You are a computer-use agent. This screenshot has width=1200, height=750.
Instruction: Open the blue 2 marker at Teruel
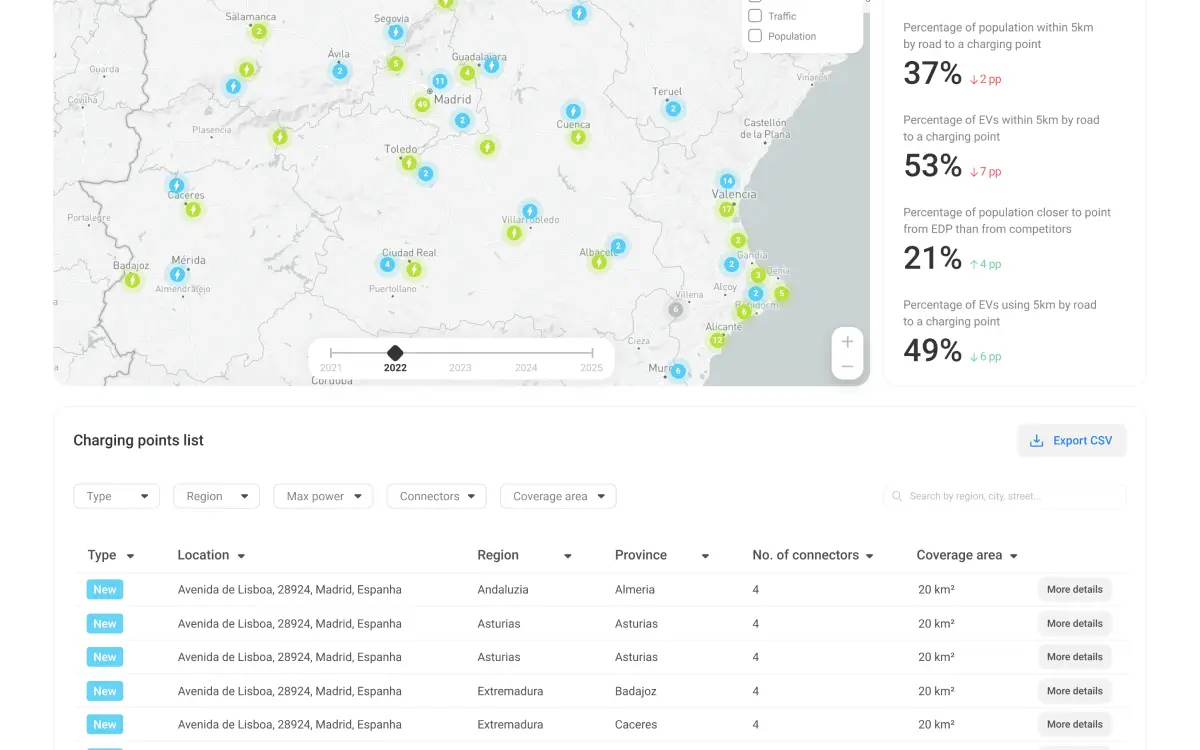tap(673, 109)
